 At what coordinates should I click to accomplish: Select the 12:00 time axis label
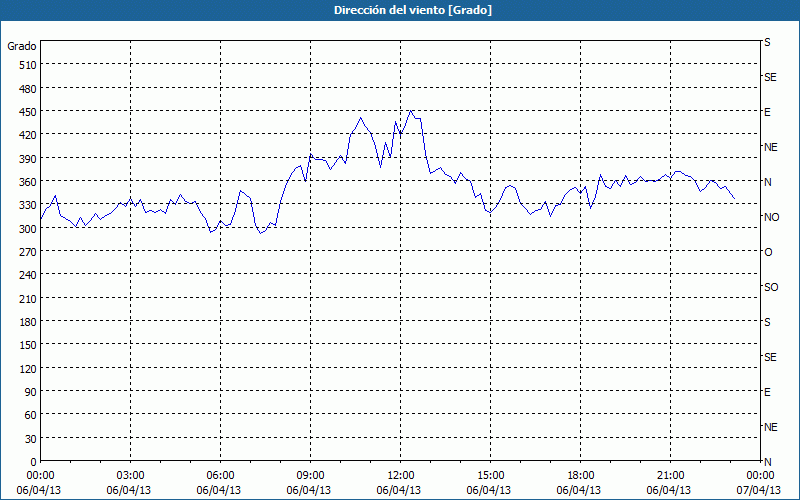401,476
